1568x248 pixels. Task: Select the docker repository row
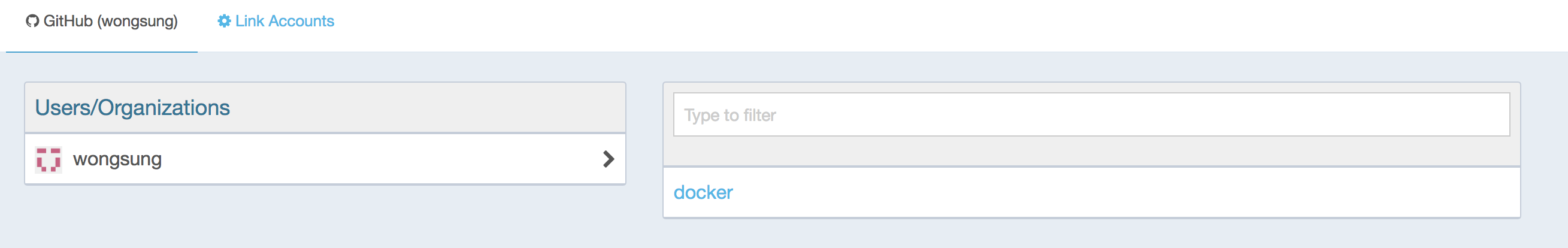pos(1091,192)
